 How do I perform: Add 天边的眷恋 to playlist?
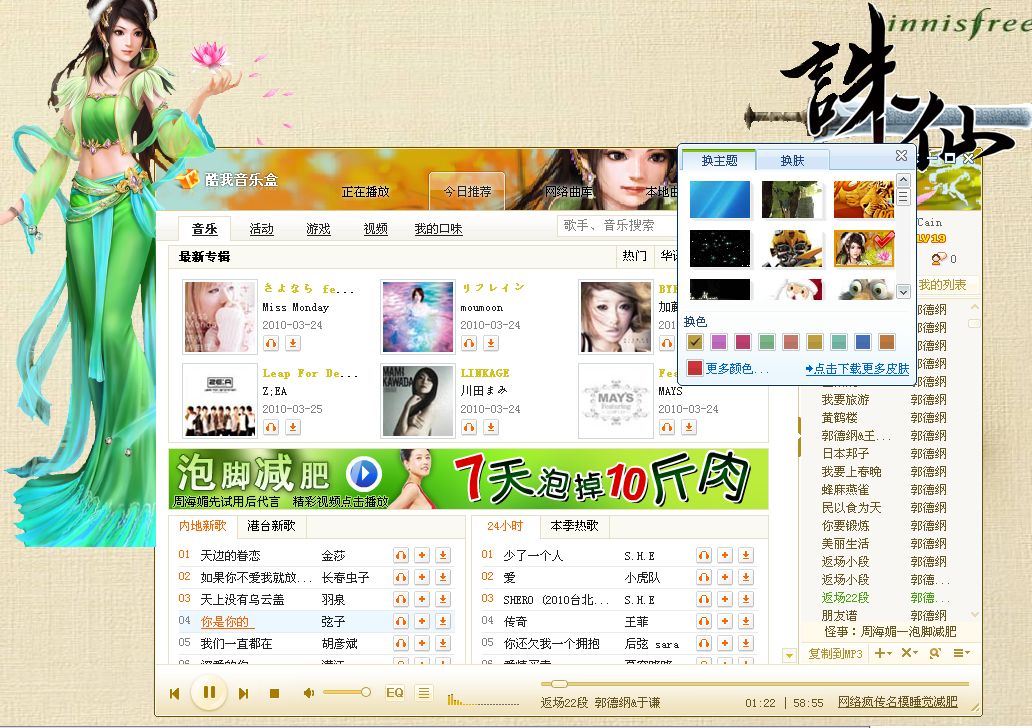422,556
